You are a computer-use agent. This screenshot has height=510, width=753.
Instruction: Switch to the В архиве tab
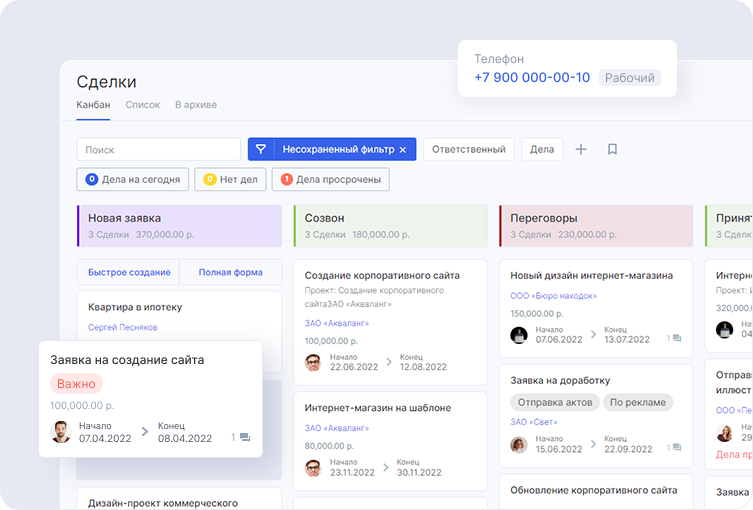195,105
